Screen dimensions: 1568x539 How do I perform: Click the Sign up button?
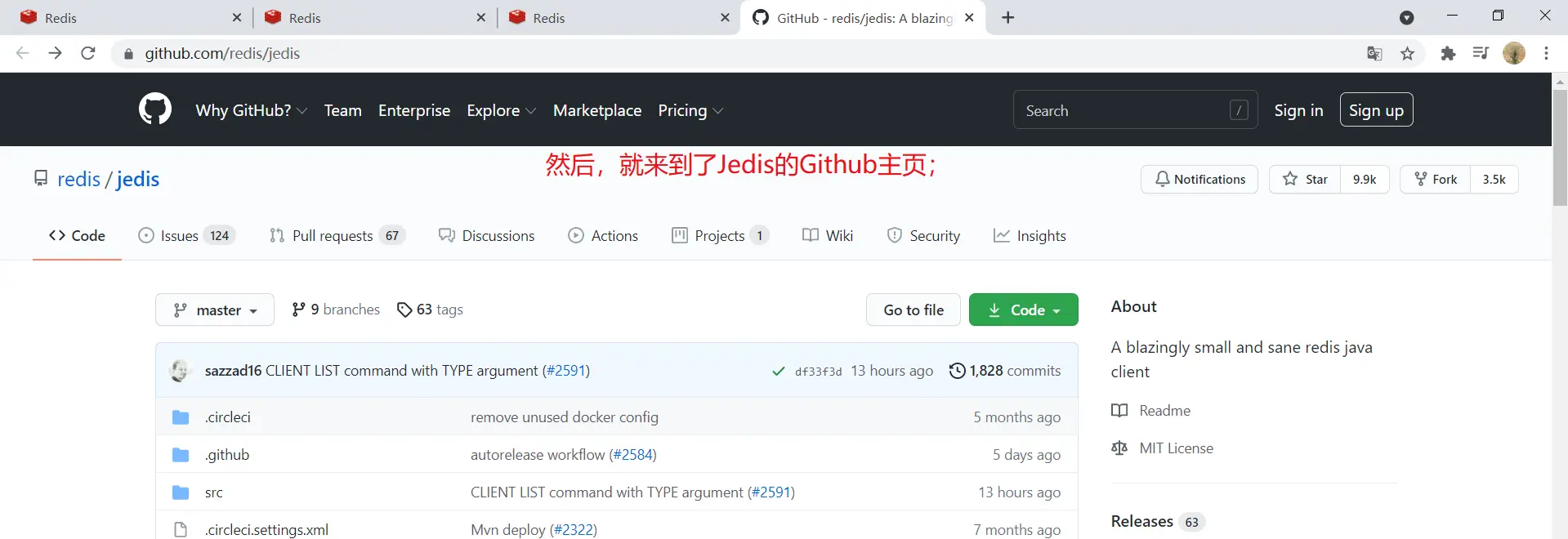pos(1376,110)
